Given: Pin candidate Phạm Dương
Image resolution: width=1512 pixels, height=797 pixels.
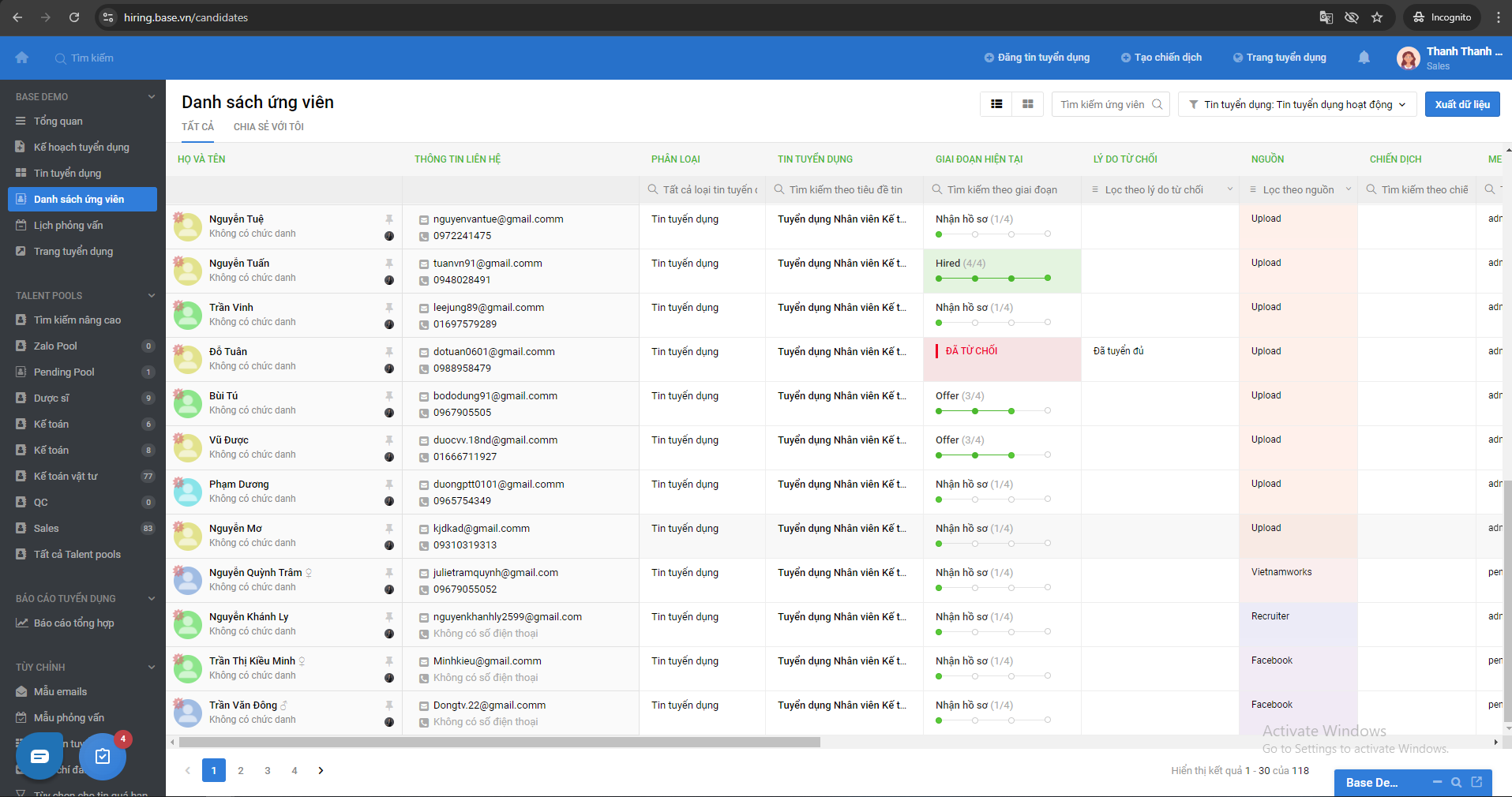Looking at the screenshot, I should pyautogui.click(x=389, y=484).
